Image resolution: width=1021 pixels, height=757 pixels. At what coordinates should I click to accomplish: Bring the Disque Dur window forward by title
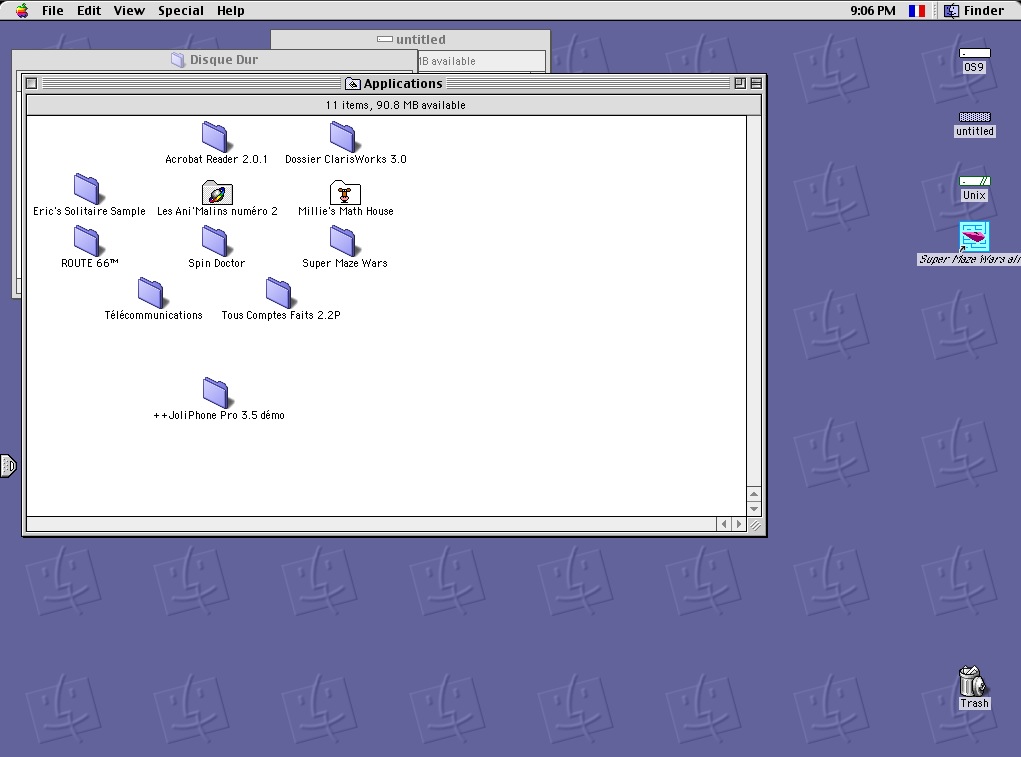click(x=224, y=60)
